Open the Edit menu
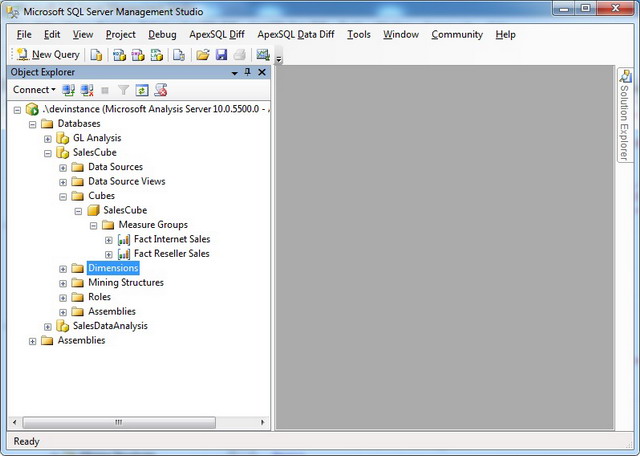 [52, 35]
